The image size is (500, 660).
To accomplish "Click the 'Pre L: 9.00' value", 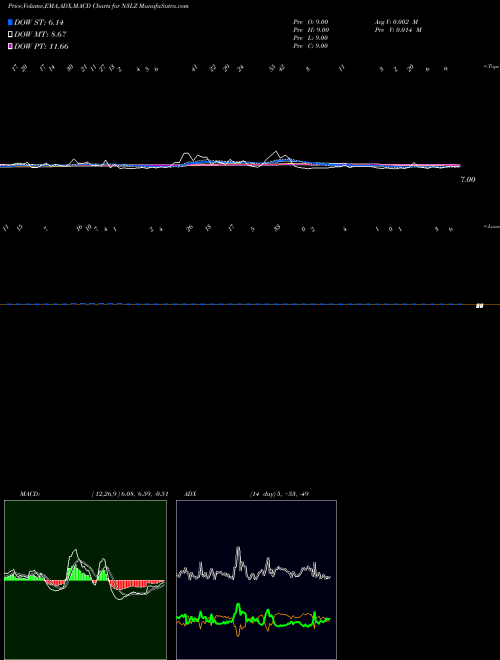I will pyautogui.click(x=311, y=38).
